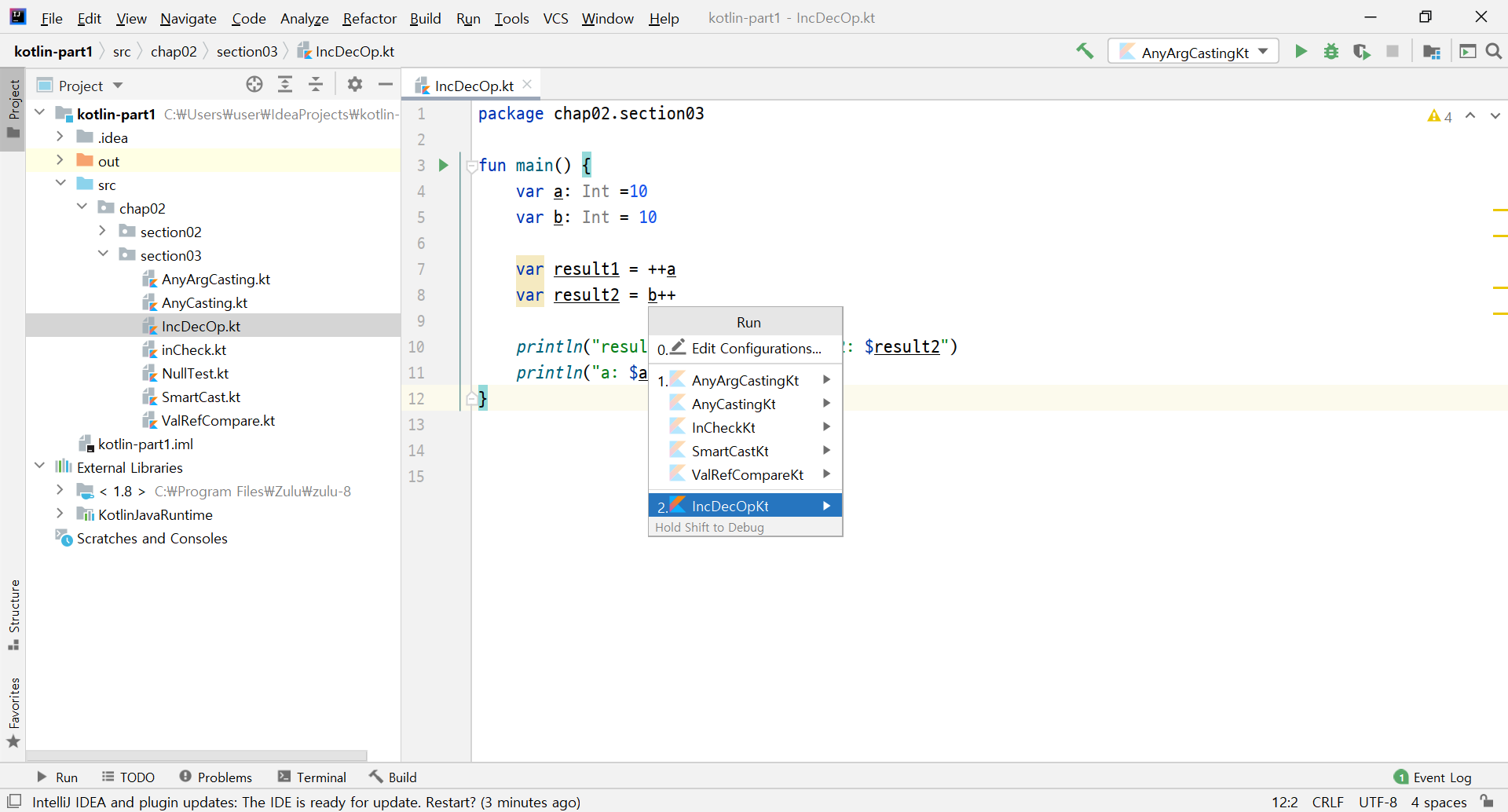Click the section03 breadcrumb in the navigation bar
This screenshot has height=812, width=1508.
247,51
